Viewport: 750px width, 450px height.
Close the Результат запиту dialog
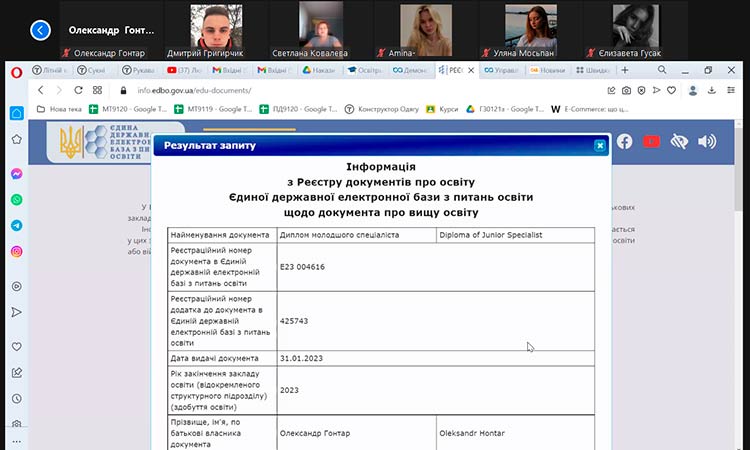600,146
